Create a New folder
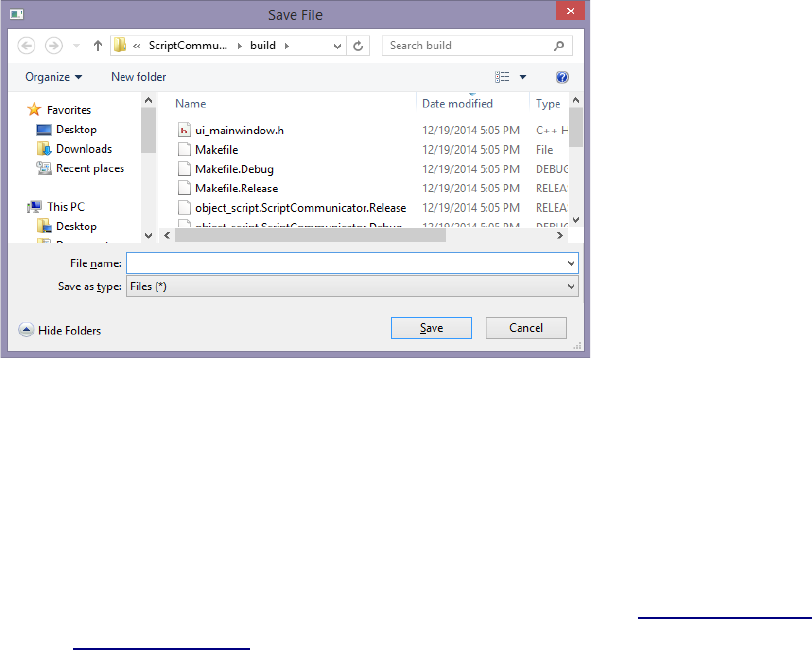This screenshot has width=812, height=650. point(139,77)
